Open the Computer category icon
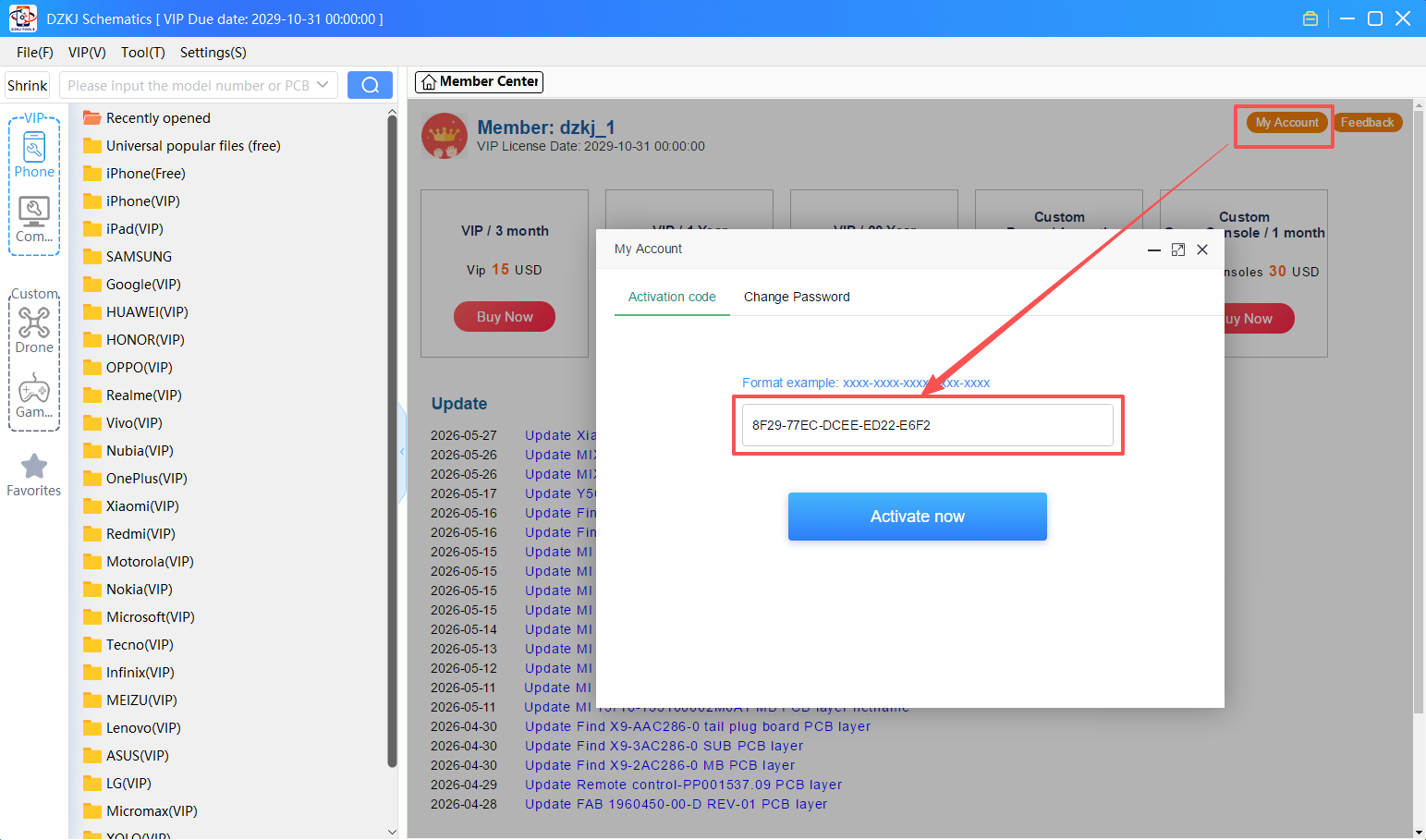Image resolution: width=1426 pixels, height=840 pixels. pos(34,219)
